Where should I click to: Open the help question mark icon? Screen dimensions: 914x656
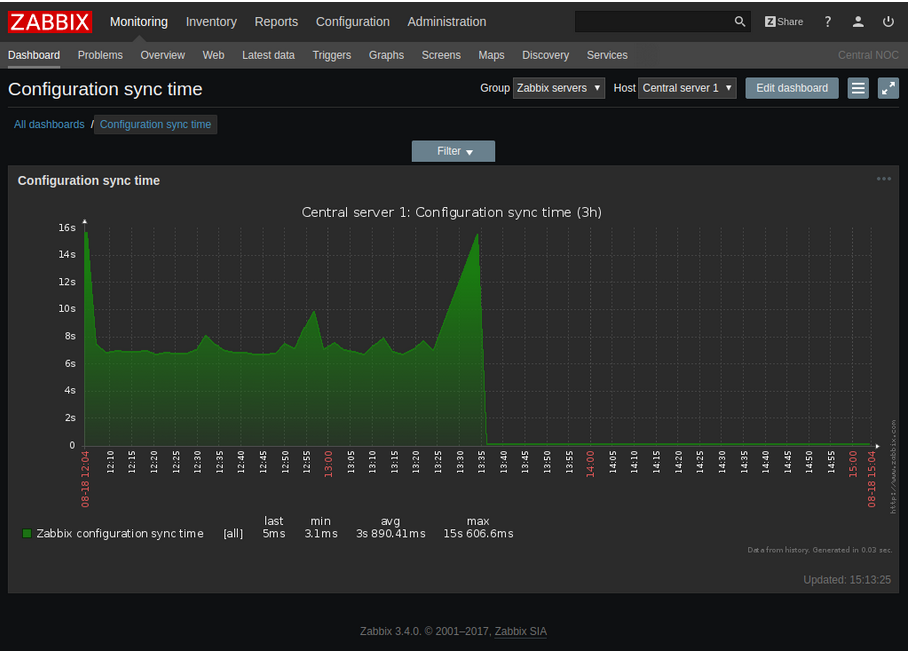(x=827, y=22)
